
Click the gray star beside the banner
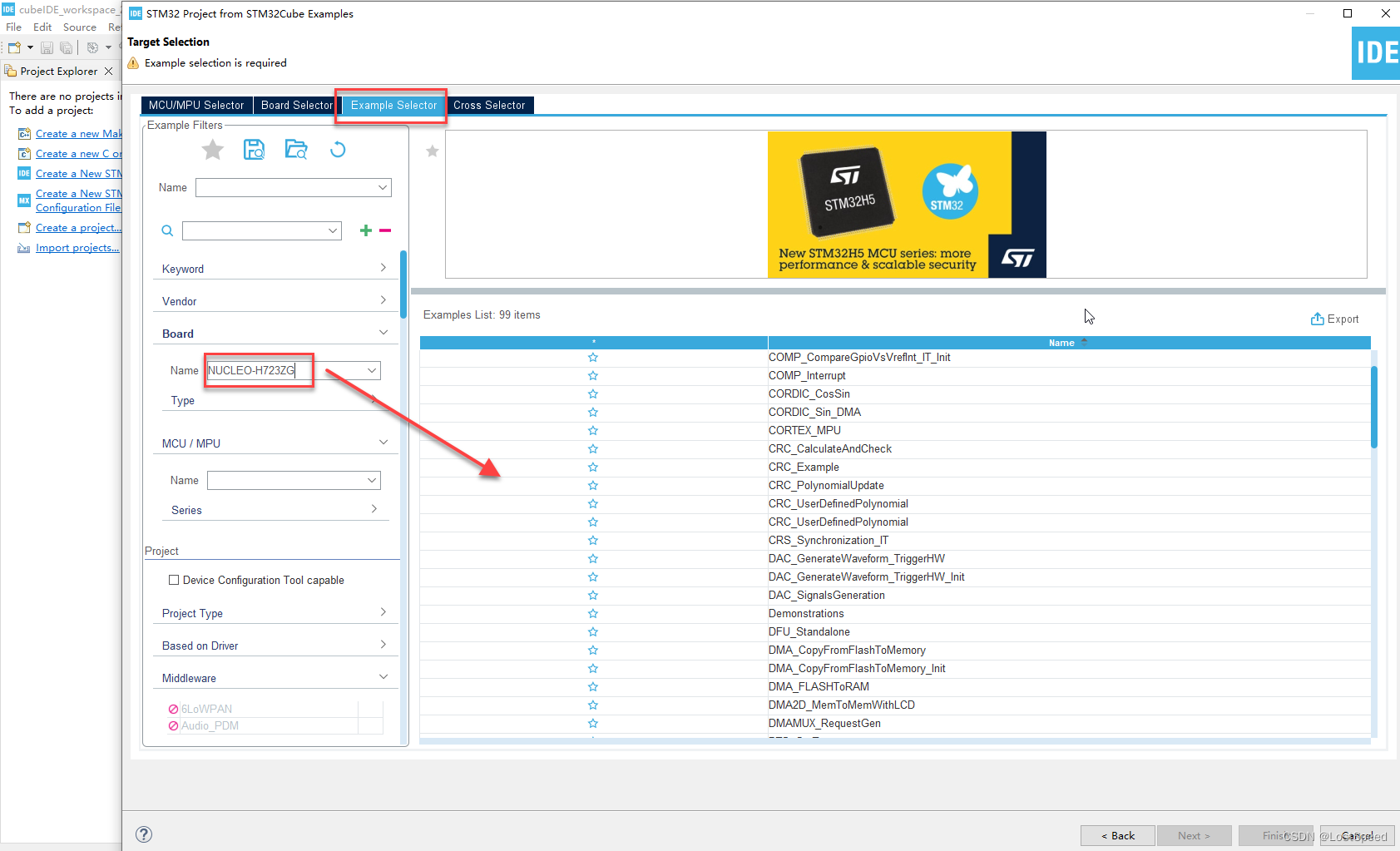(x=433, y=151)
